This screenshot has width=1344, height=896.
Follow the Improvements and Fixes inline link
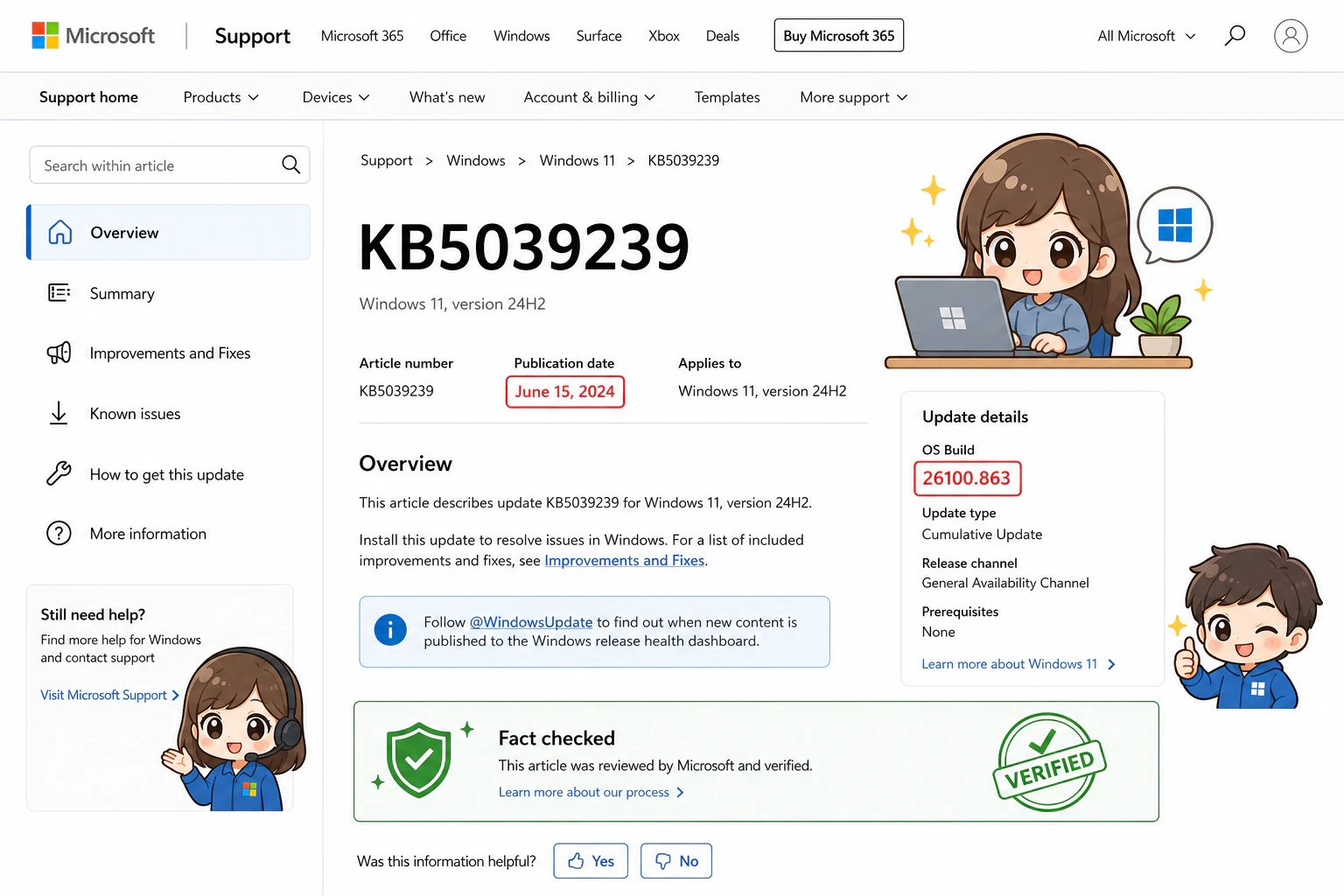[x=624, y=560]
